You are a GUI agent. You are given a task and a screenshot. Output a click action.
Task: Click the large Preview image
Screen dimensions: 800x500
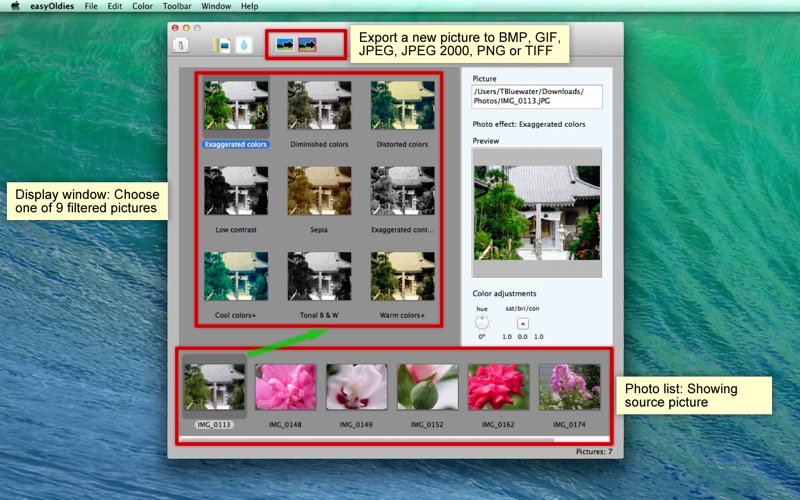[537, 213]
